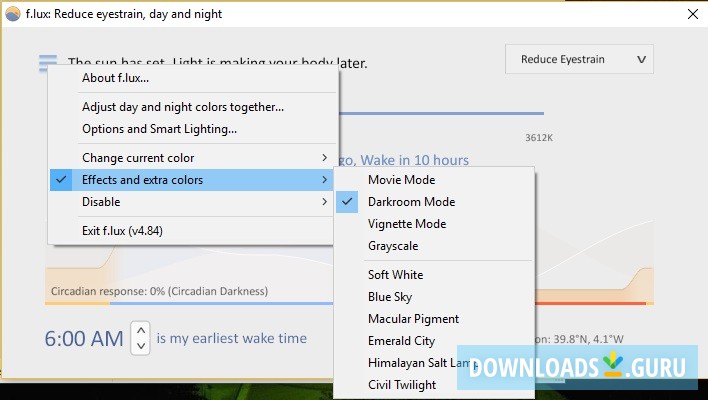Image resolution: width=708 pixels, height=400 pixels.
Task: Open the Reduce Eyestrain preset dropdown
Action: click(579, 59)
